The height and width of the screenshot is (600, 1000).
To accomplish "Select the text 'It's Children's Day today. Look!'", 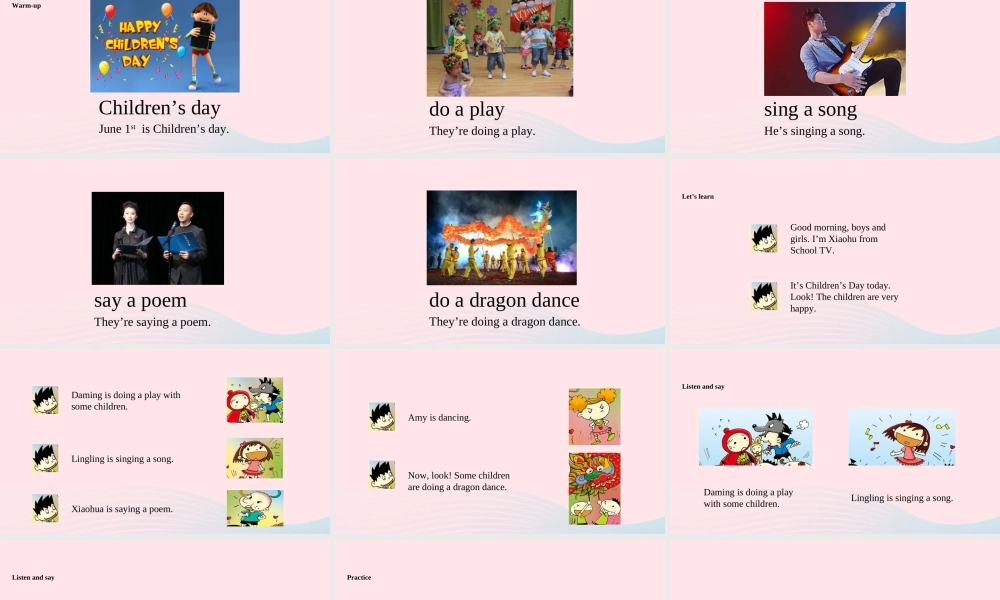I will coord(844,296).
